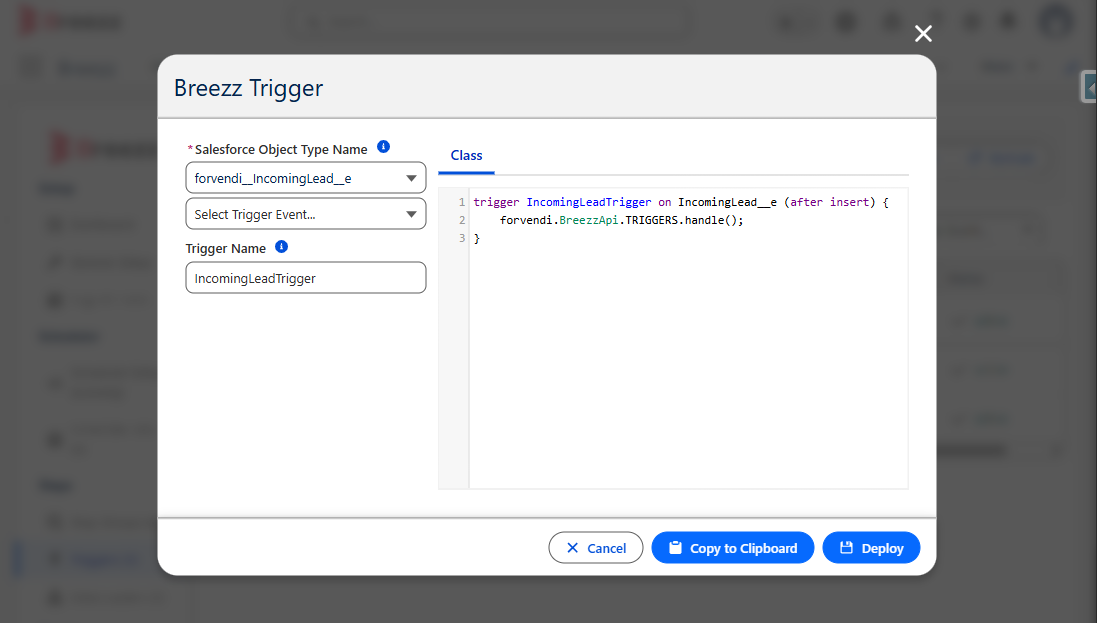Show info tooltip for Trigger Name
The width and height of the screenshot is (1097, 623).
coord(281,247)
